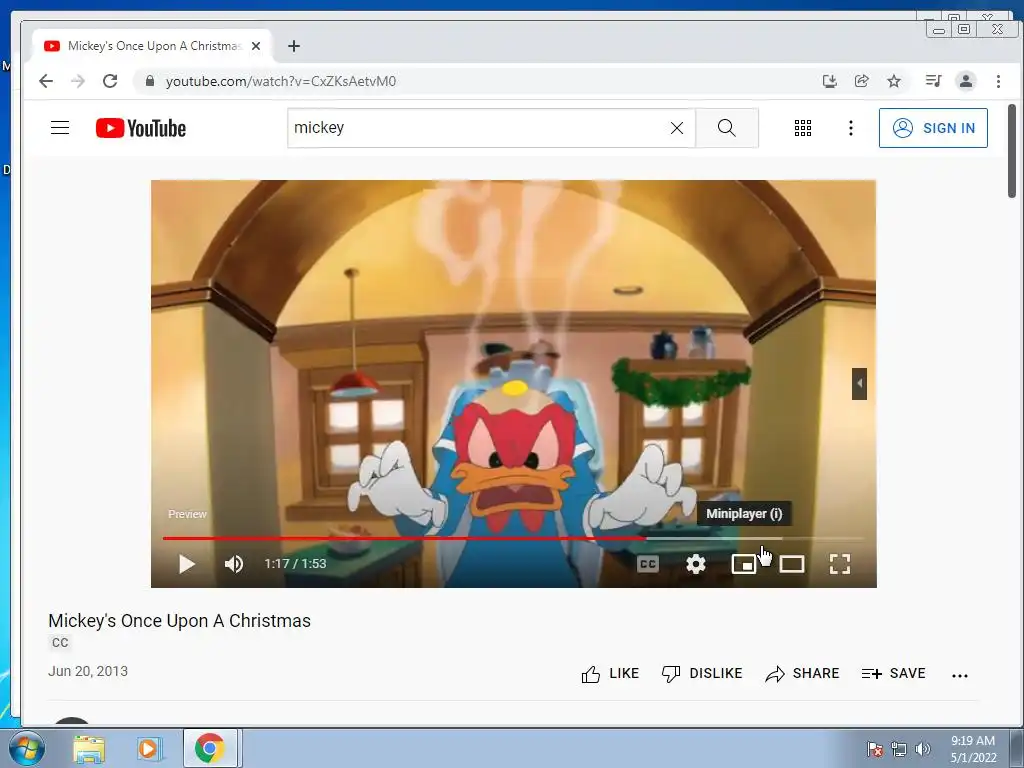Bookmark this tab with star
Screen dimensions: 1024x768
click(894, 81)
